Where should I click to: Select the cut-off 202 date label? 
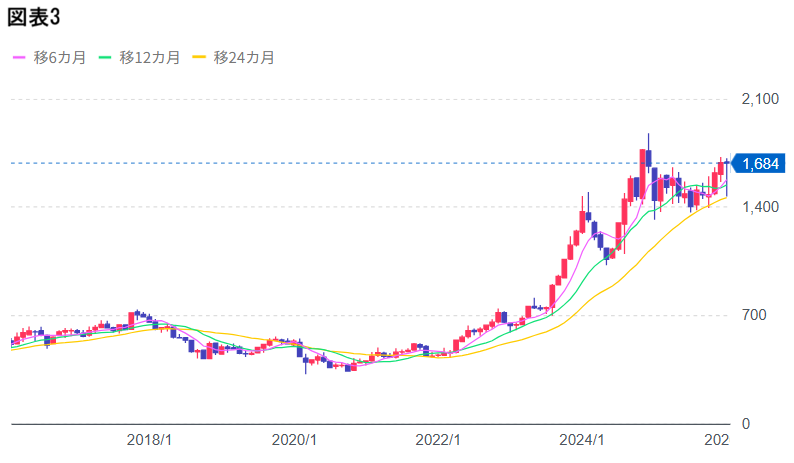pos(716,440)
